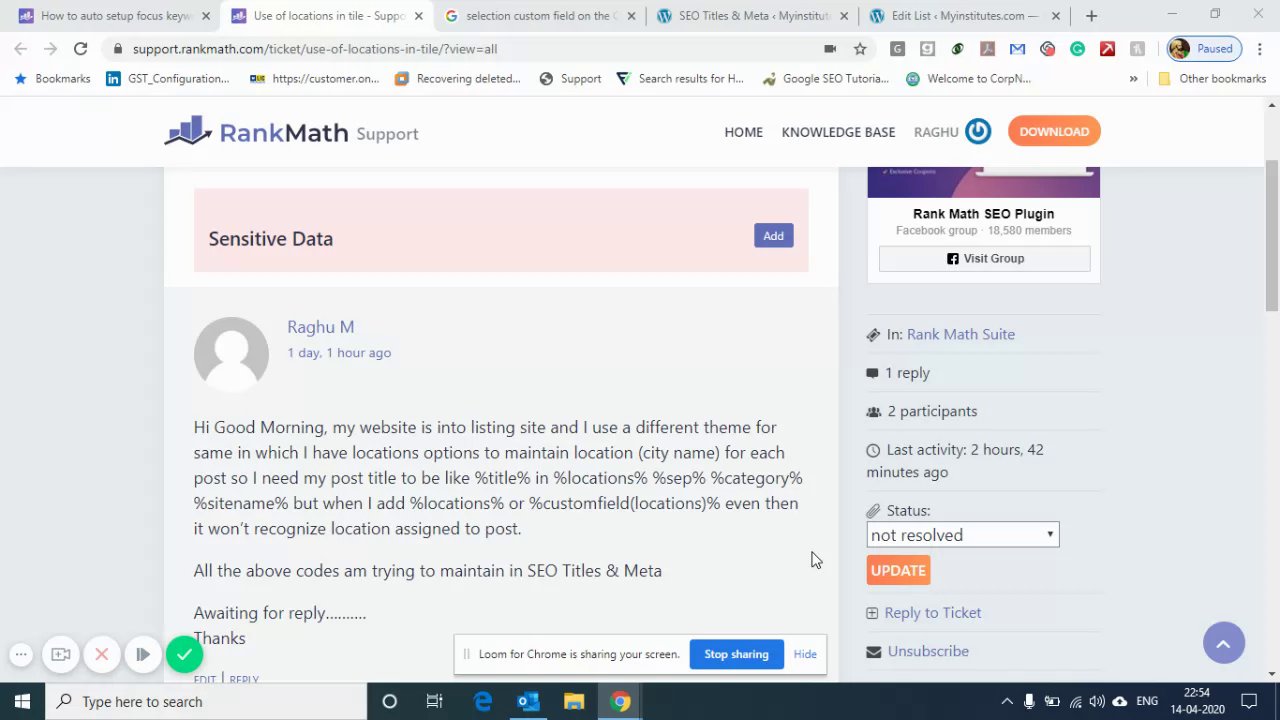Open Cortana circle icon
The height and width of the screenshot is (720, 1280).
pos(390,702)
